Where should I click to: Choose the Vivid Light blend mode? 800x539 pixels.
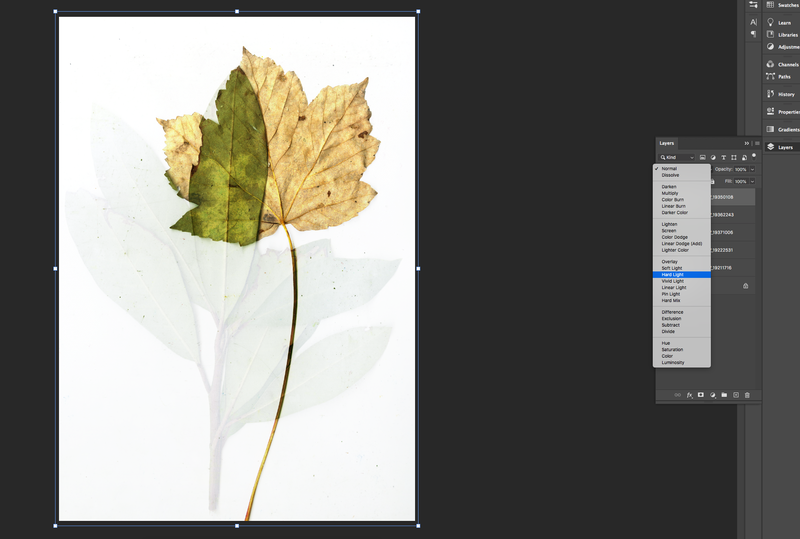[x=682, y=281]
